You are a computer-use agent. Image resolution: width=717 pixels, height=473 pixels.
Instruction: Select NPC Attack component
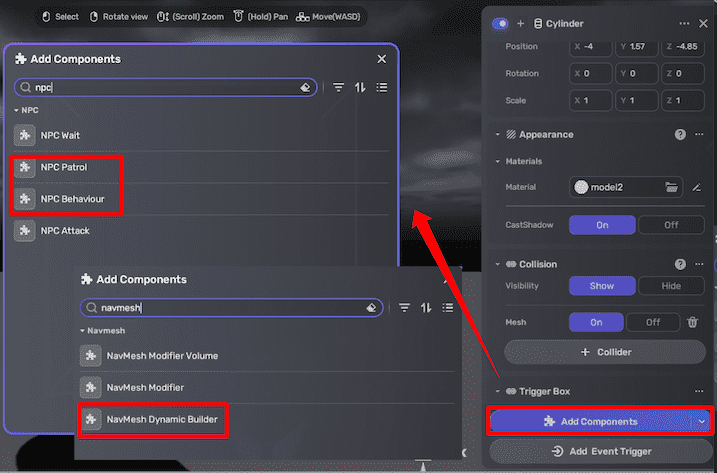coord(201,231)
